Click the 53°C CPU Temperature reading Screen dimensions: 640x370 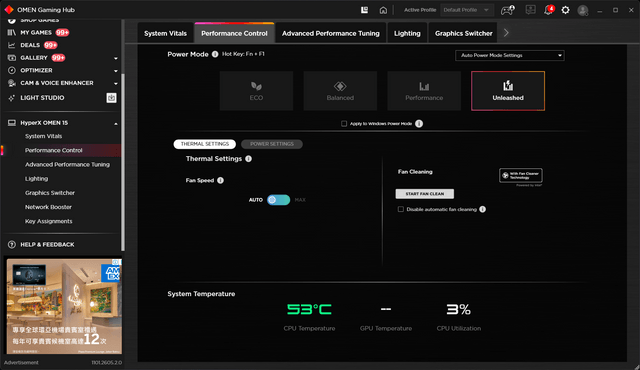[309, 309]
